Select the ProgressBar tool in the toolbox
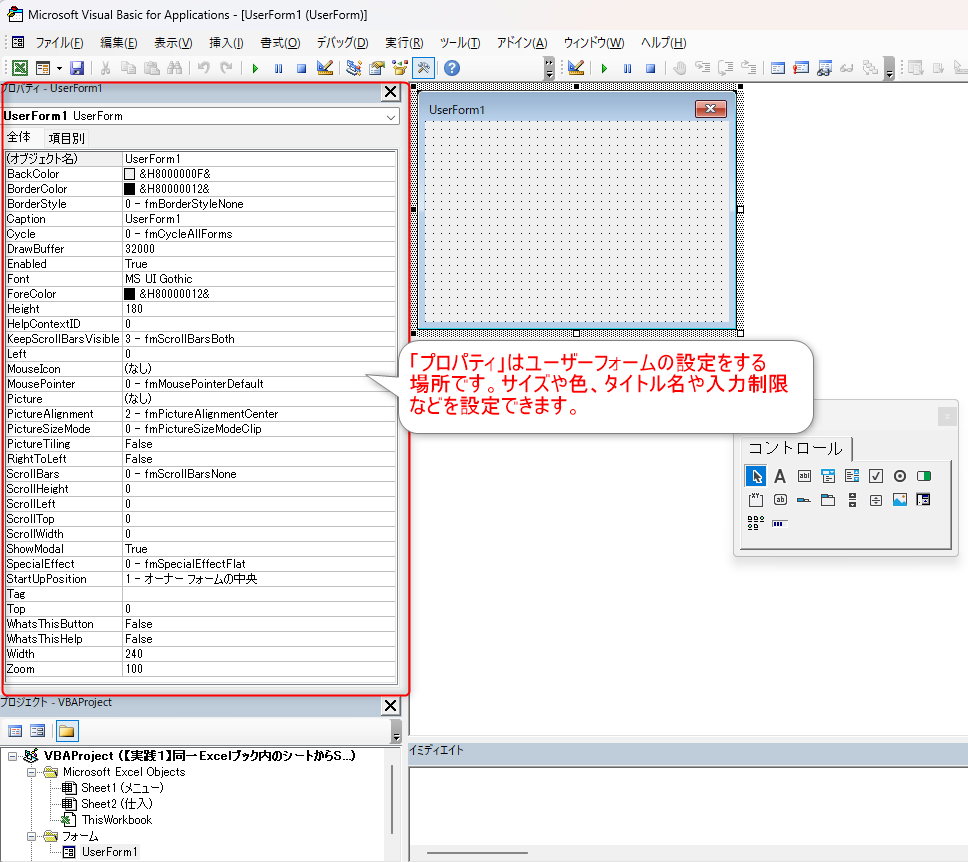The image size is (968, 862). (x=780, y=524)
